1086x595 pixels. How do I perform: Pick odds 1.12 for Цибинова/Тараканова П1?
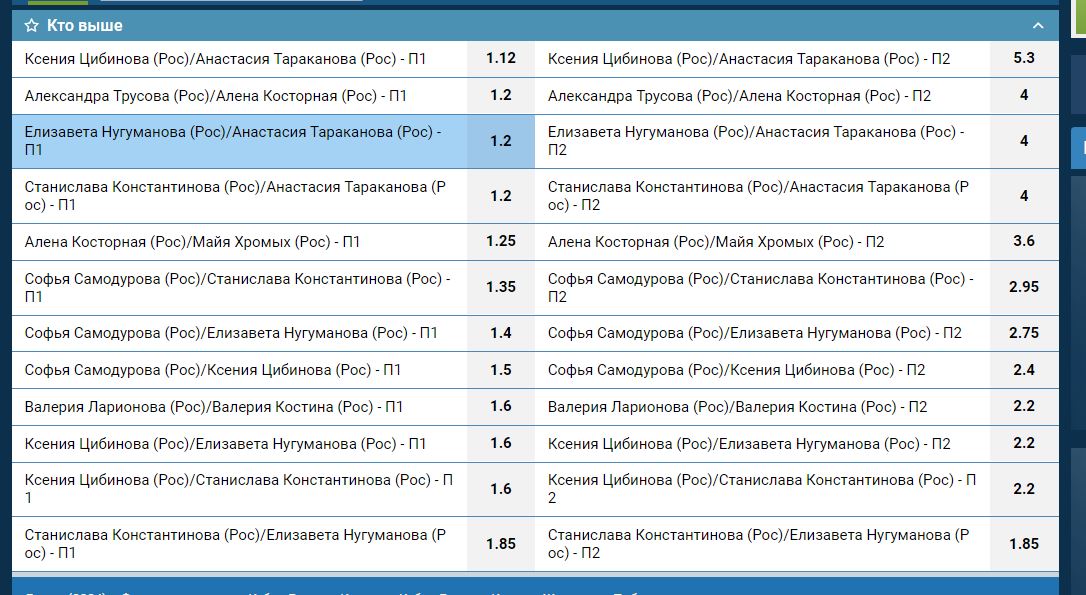coord(501,59)
